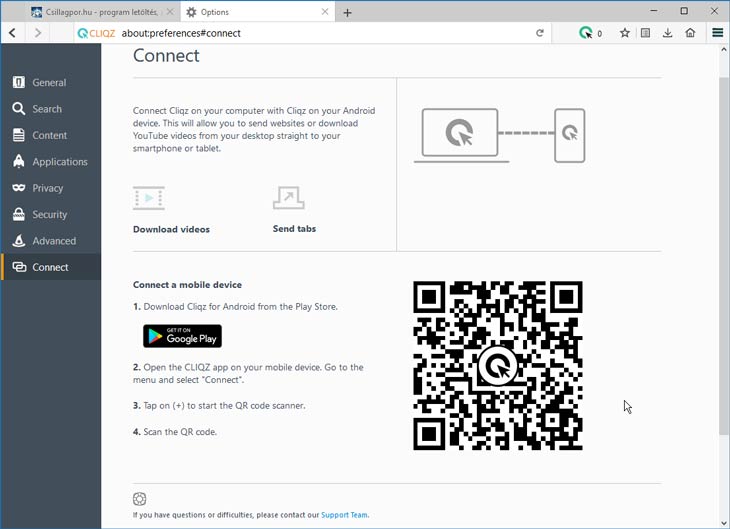
Task: Click the scrollbar down arrow
Action: 723,523
